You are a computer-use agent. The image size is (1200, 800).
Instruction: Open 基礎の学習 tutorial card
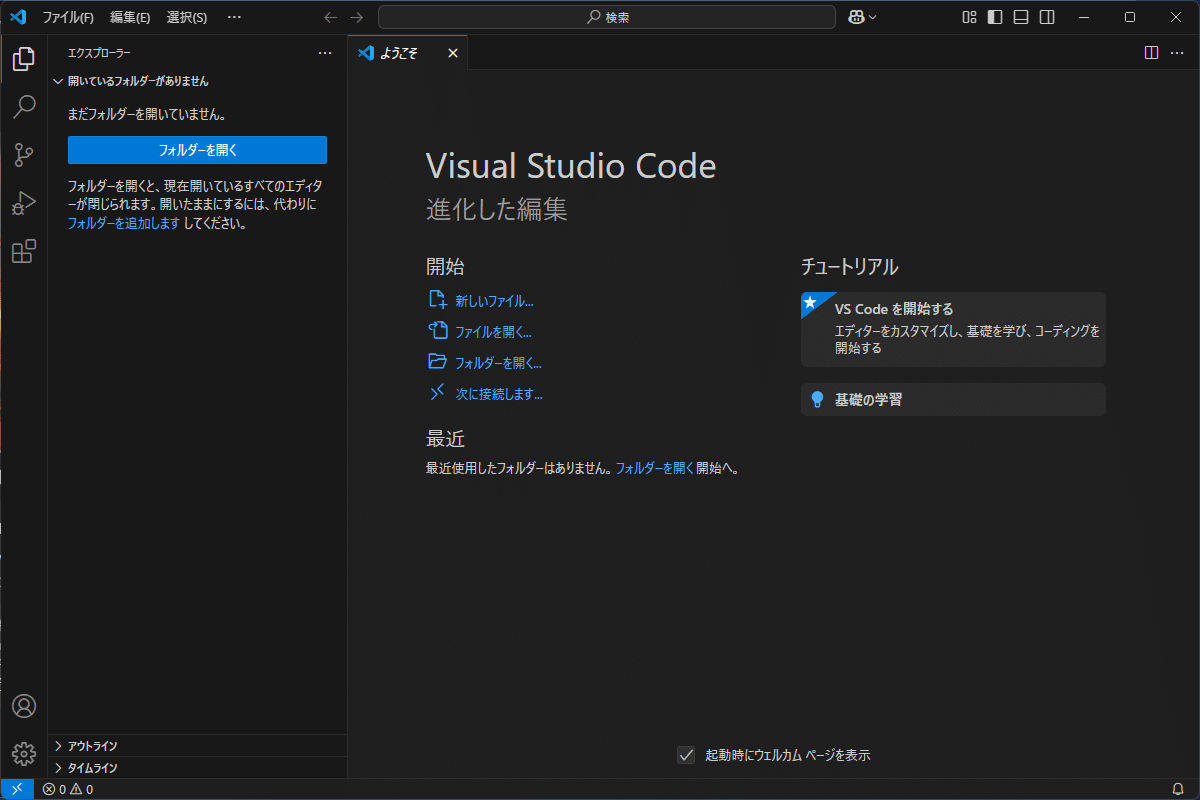[x=953, y=399]
